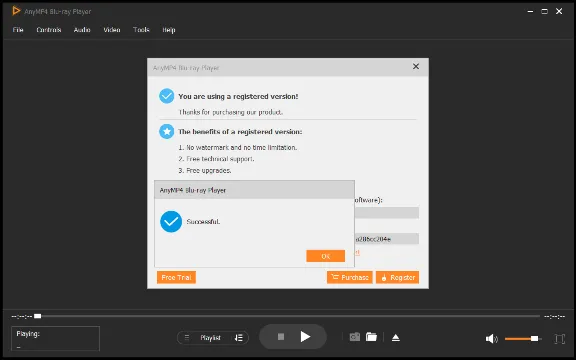
Task: Click the AnyMP4 orange logo icon
Action: tap(16, 11)
